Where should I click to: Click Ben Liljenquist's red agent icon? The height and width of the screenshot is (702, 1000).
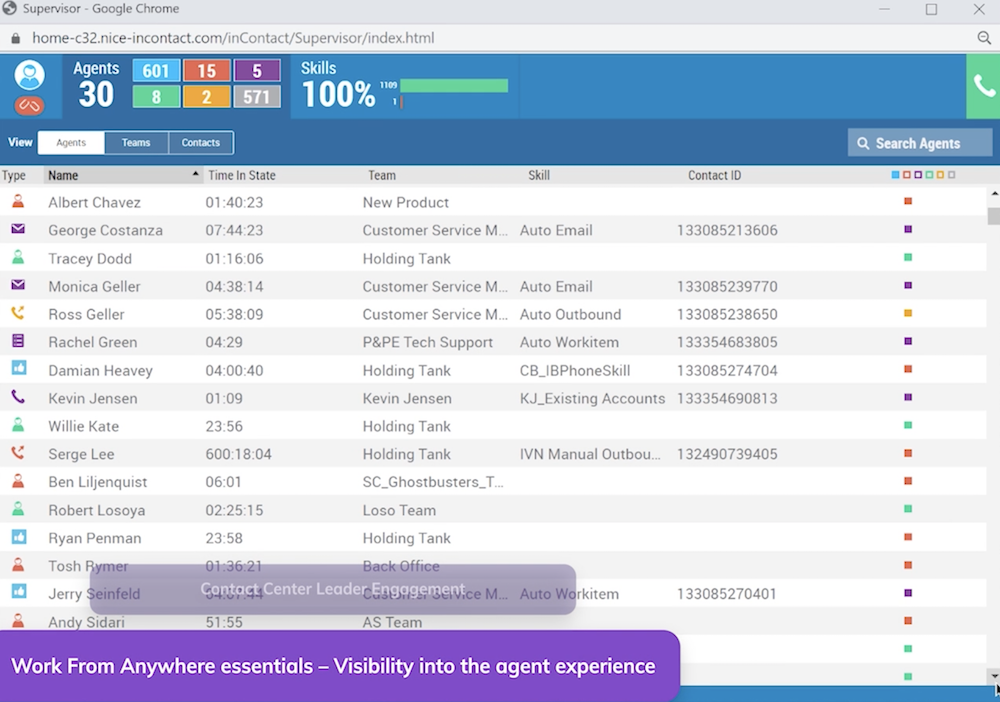click(x=18, y=481)
